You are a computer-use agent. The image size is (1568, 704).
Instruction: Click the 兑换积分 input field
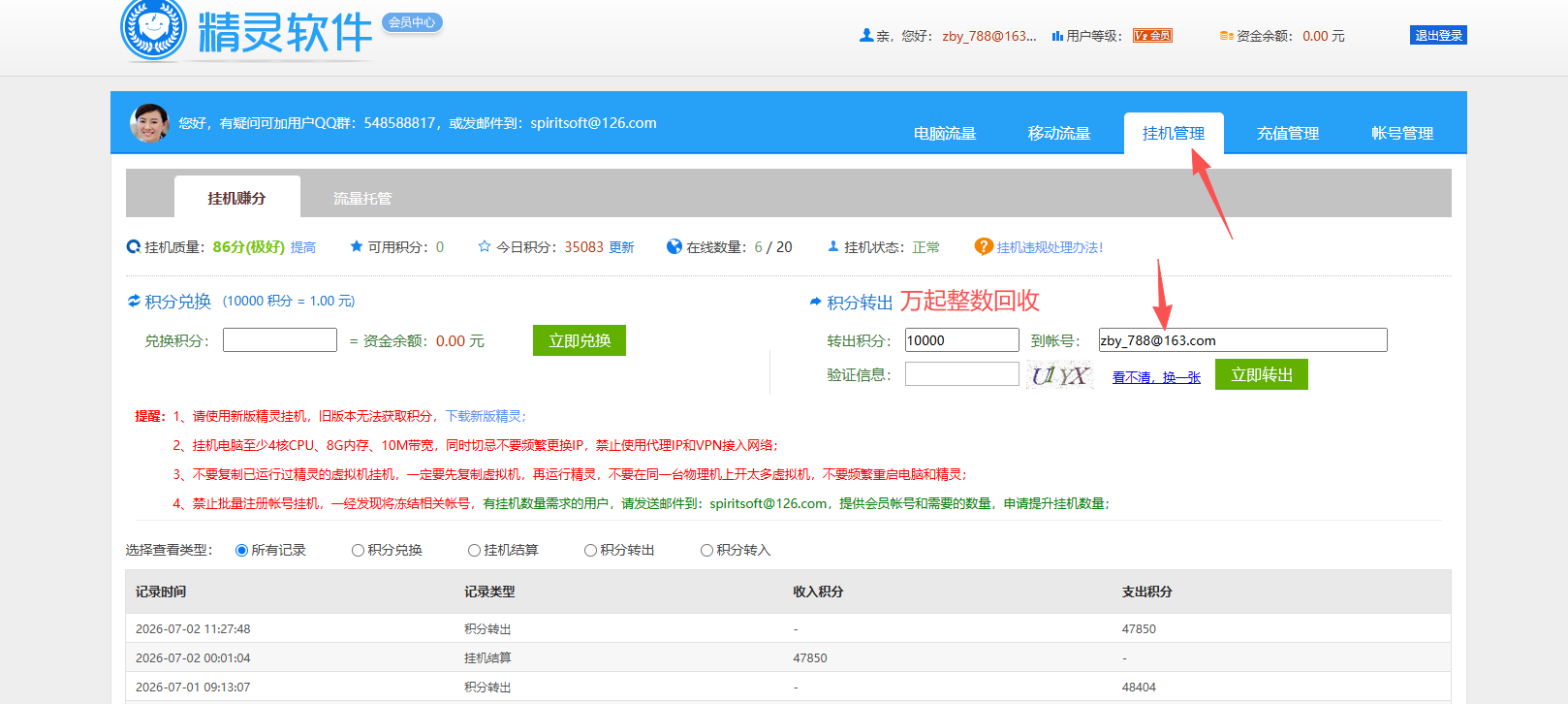coord(280,340)
